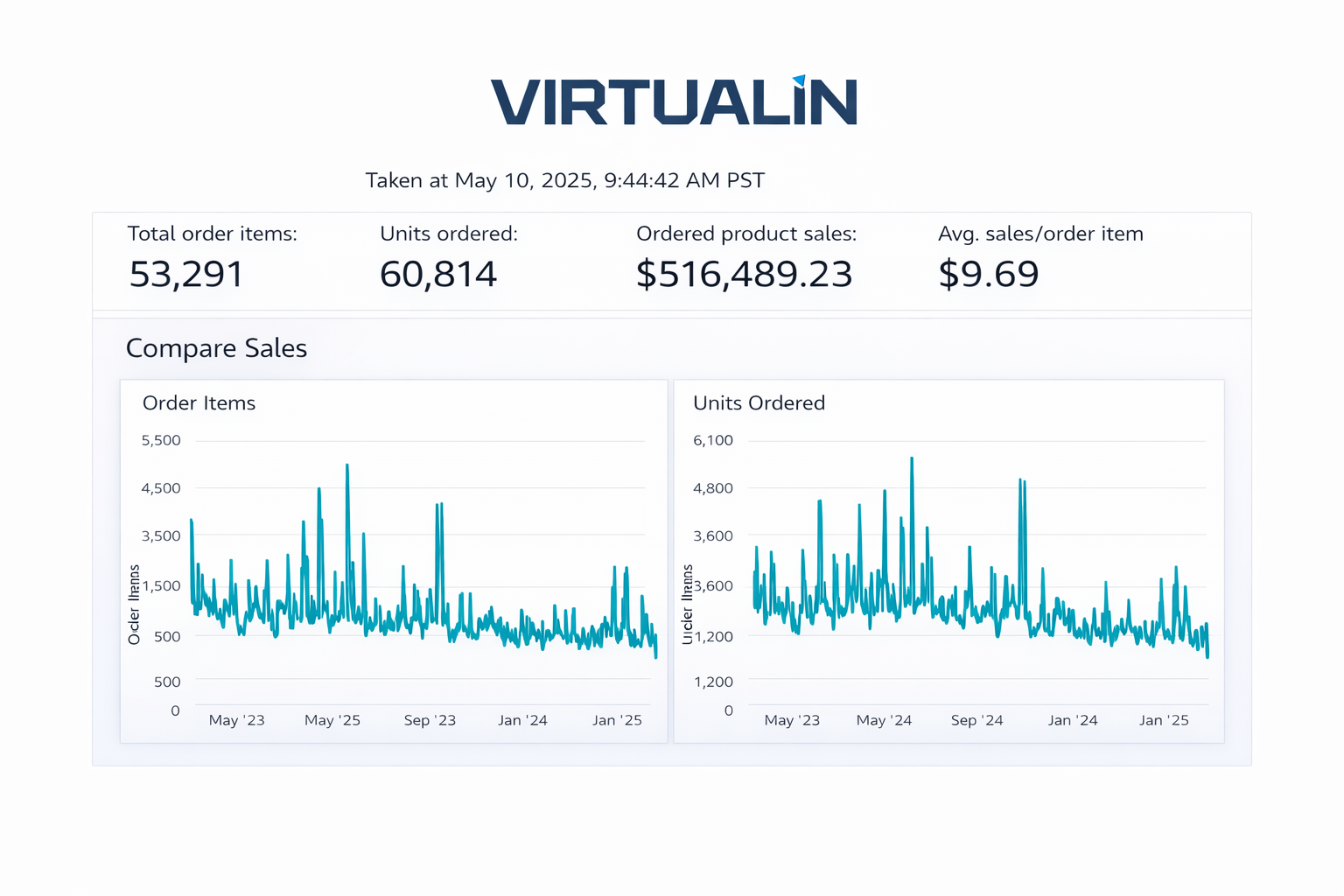This screenshot has height=896, width=1344.
Task: Click the 5,500 y-axis label
Action: (x=161, y=440)
